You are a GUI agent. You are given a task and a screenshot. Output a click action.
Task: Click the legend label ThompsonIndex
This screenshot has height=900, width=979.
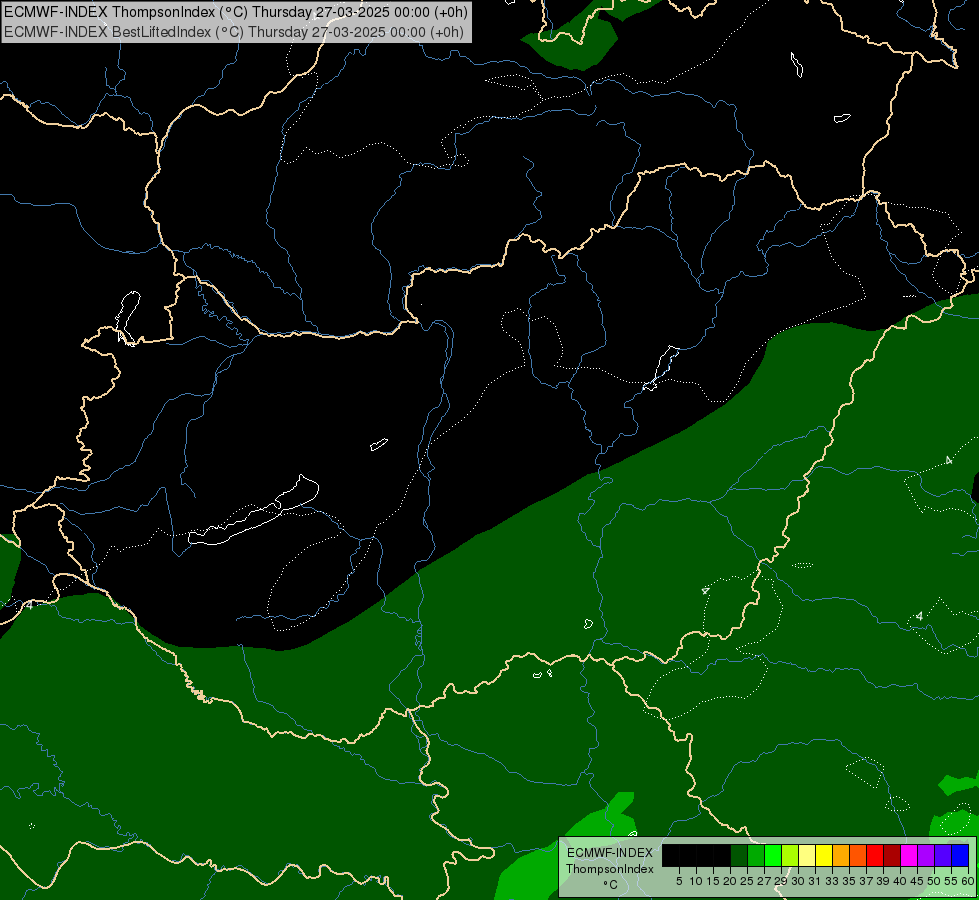pyautogui.click(x=610, y=869)
